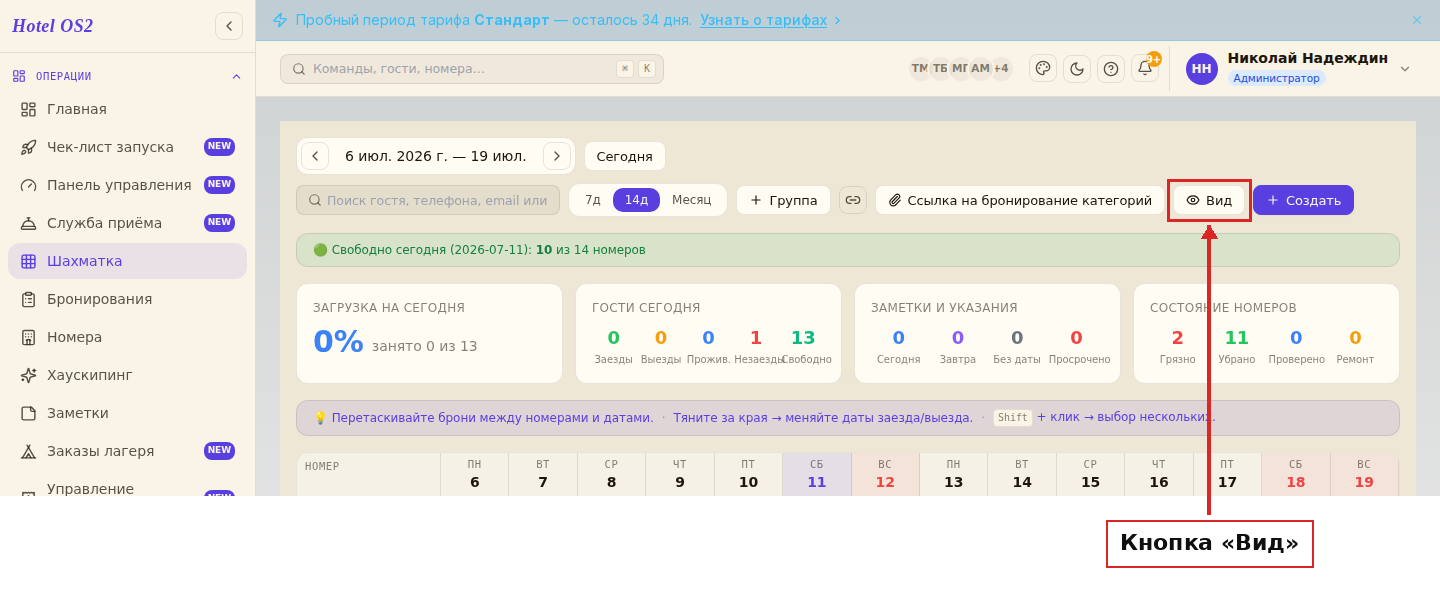Open the help question mark icon

[1111, 69]
